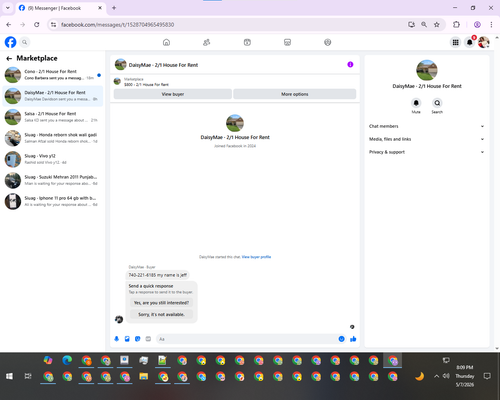Send a thumbs-up like

(x=353, y=339)
